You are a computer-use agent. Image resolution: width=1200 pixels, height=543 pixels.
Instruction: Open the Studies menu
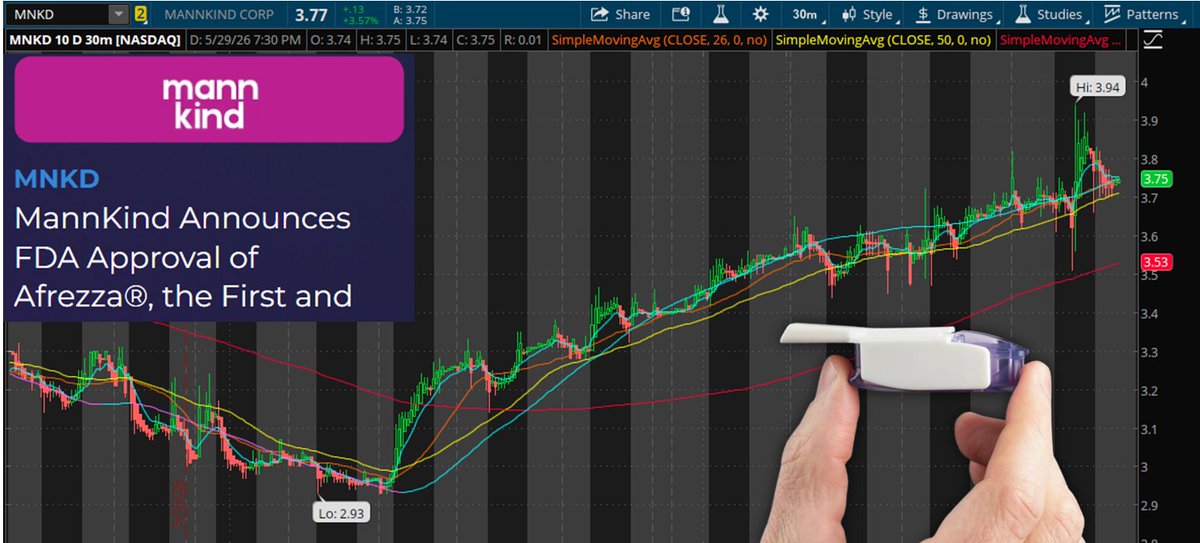pyautogui.click(x=1051, y=14)
